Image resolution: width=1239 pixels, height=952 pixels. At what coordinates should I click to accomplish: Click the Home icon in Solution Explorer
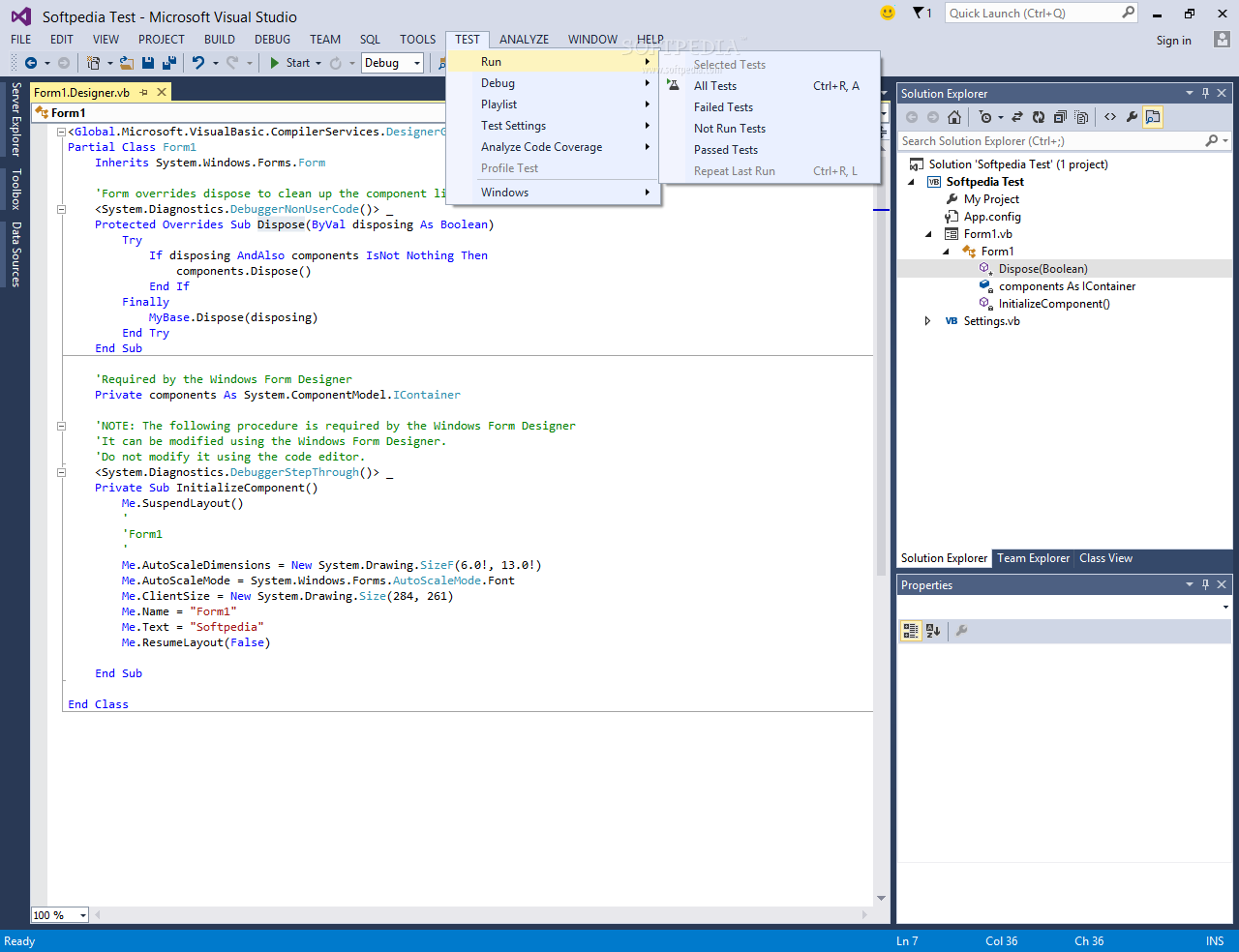[954, 117]
